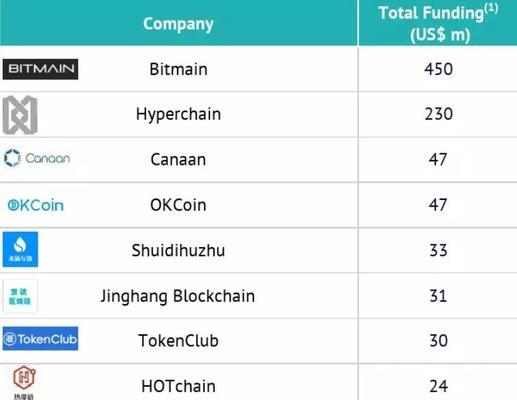Click the OKCoin name text
Viewport: 517px width, 400px height.
[178, 205]
